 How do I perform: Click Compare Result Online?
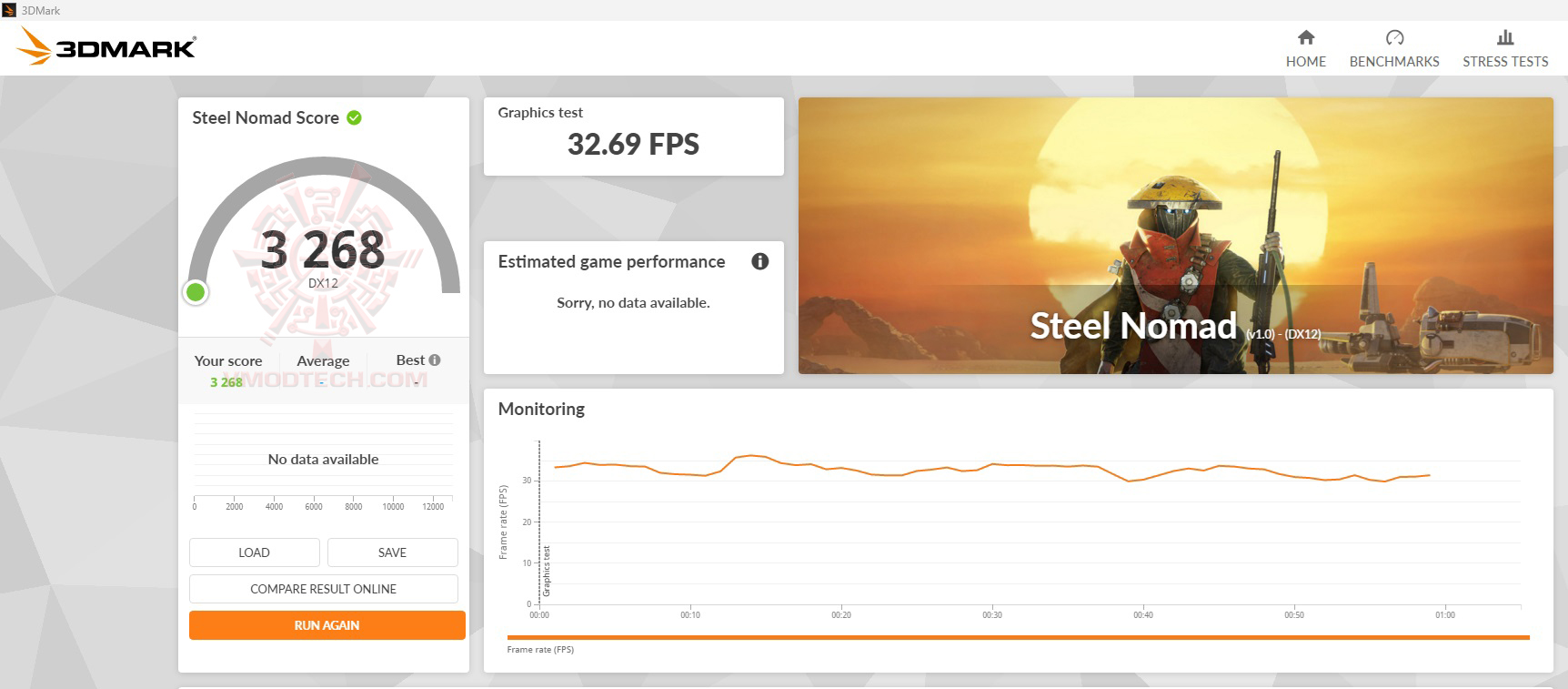point(324,589)
